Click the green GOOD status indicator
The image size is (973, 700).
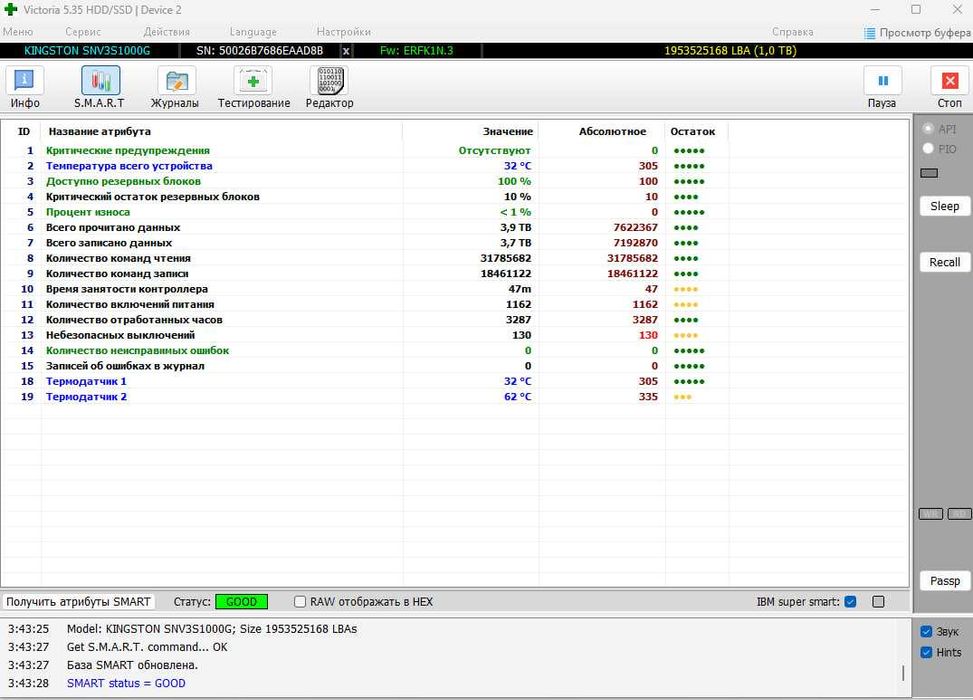[x=241, y=601]
